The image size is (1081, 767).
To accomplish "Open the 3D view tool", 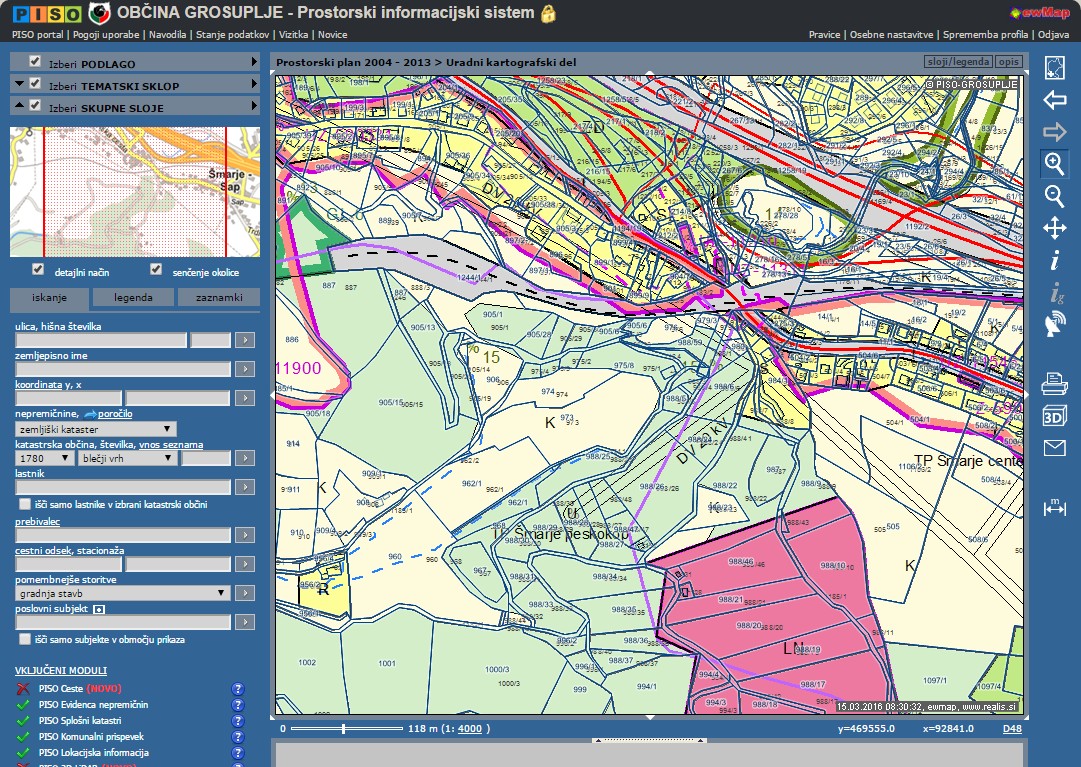I will (x=1054, y=416).
